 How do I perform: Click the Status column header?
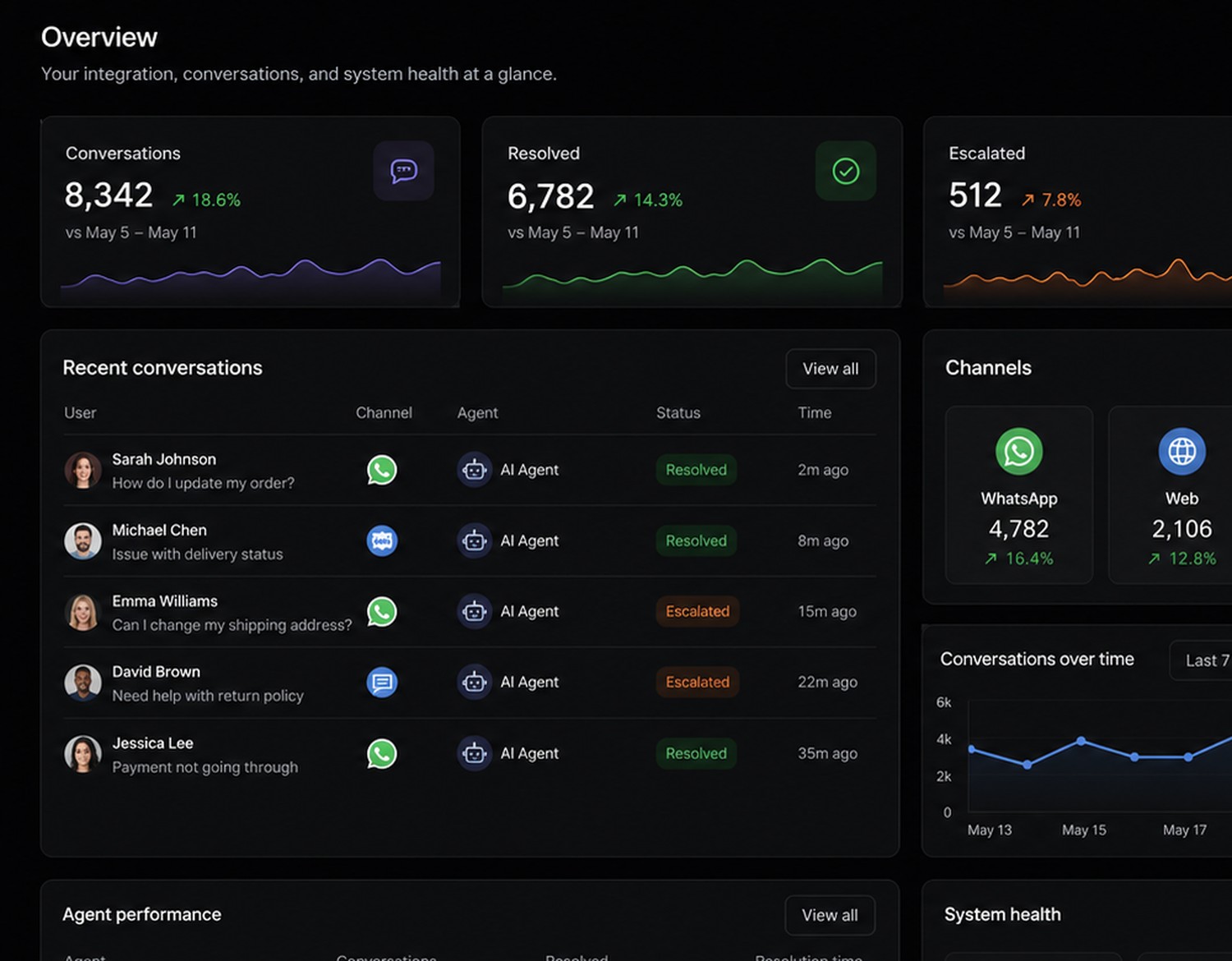pos(678,413)
